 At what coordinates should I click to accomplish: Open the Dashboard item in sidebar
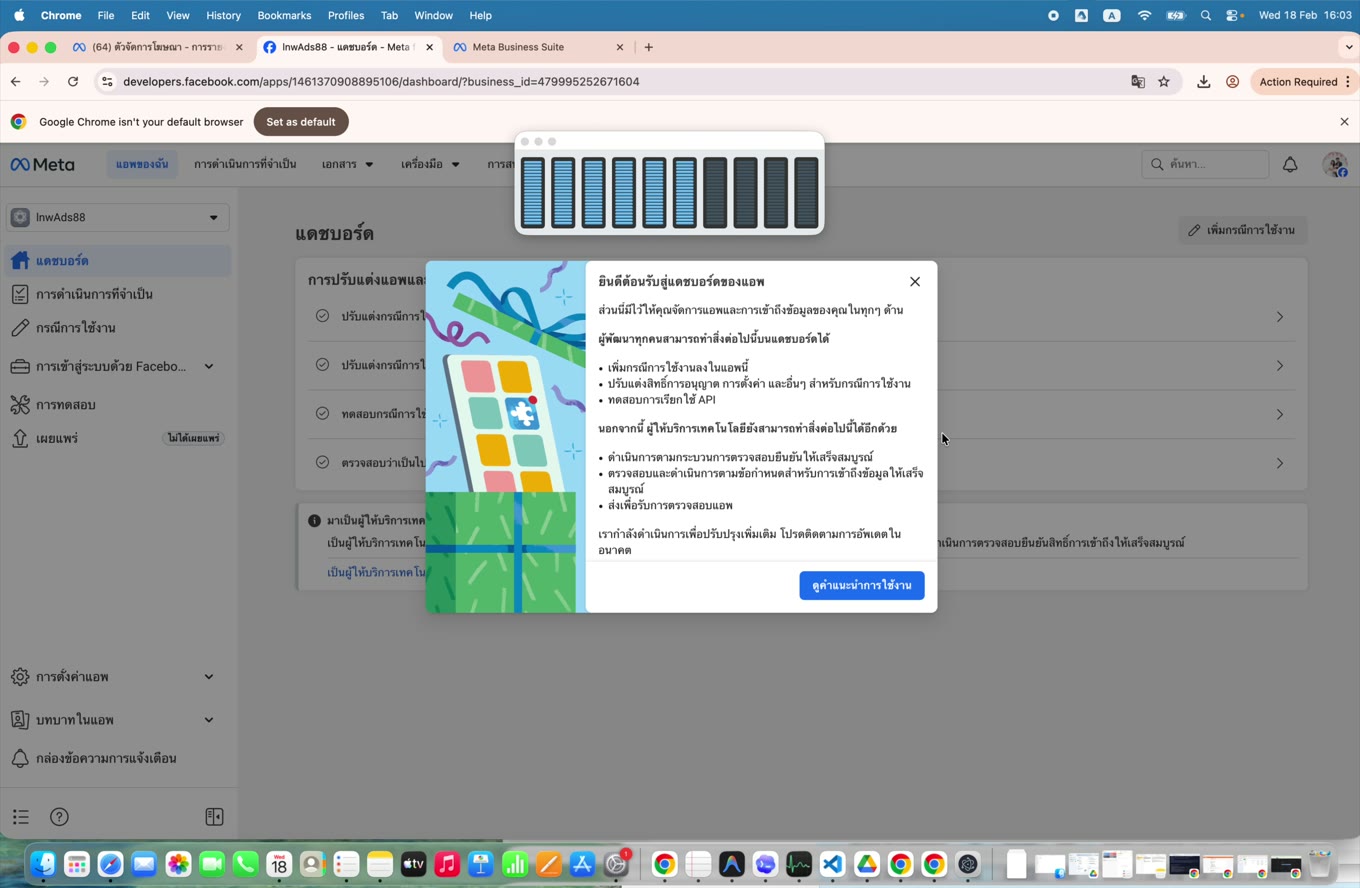point(118,261)
